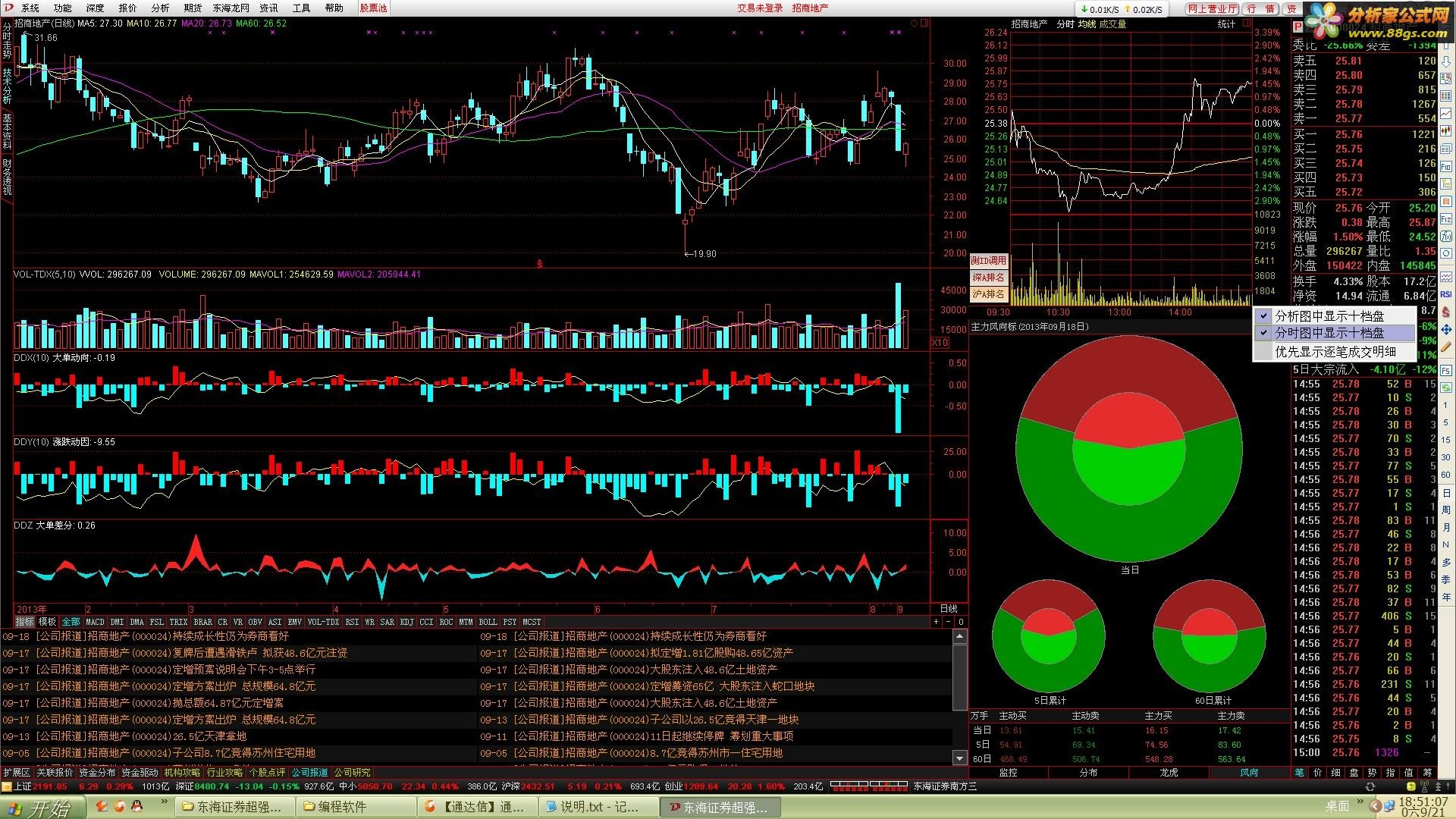Click the circle icon in right toolbar

(x=1446, y=253)
